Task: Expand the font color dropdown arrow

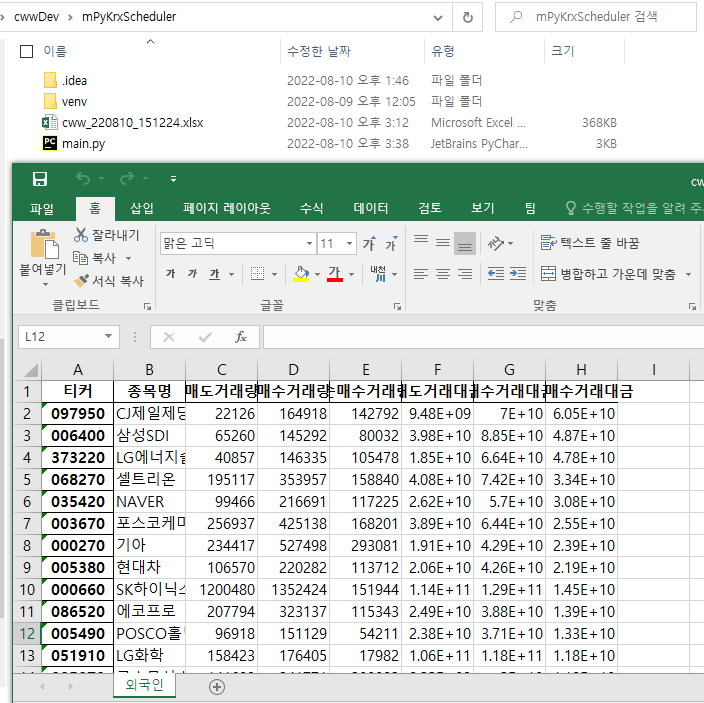Action: click(352, 274)
